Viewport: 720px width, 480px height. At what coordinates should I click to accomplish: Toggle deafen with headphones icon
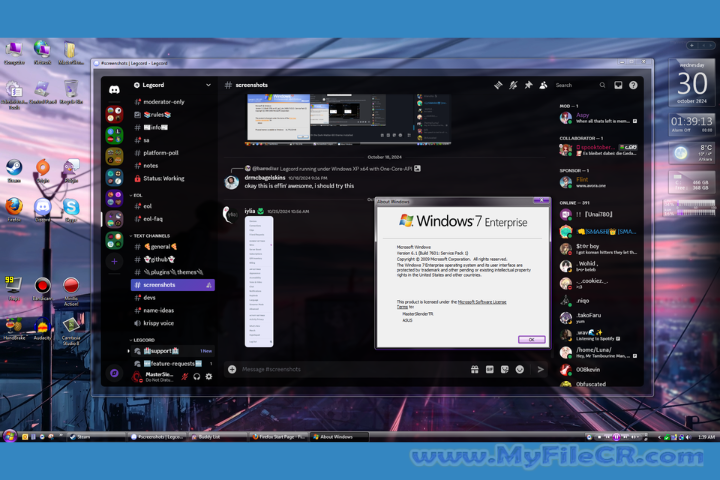tap(197, 377)
